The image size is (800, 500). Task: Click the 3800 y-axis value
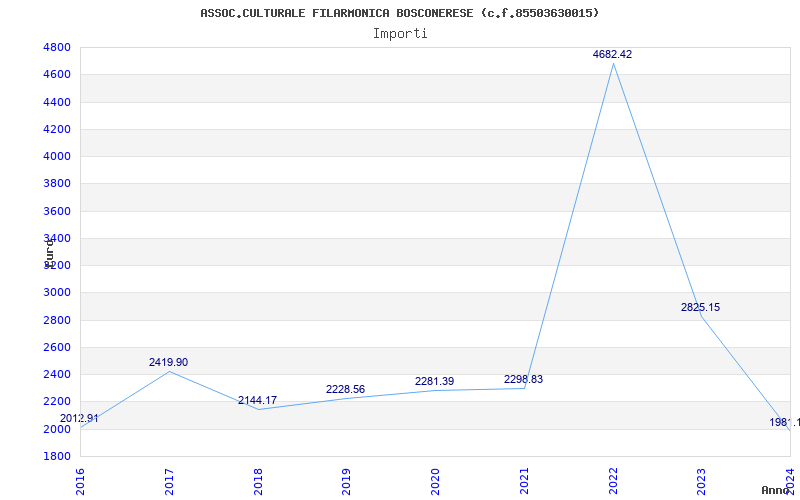pos(57,184)
